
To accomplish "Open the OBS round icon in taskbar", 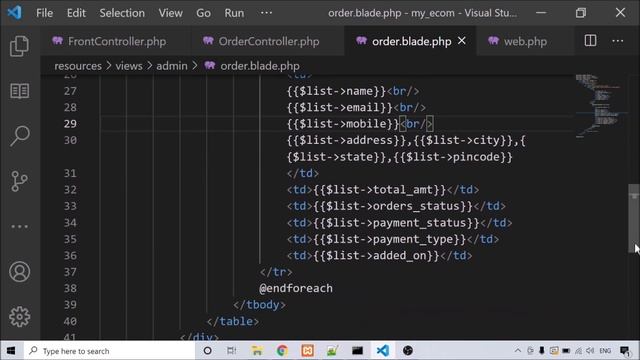I will (408, 351).
